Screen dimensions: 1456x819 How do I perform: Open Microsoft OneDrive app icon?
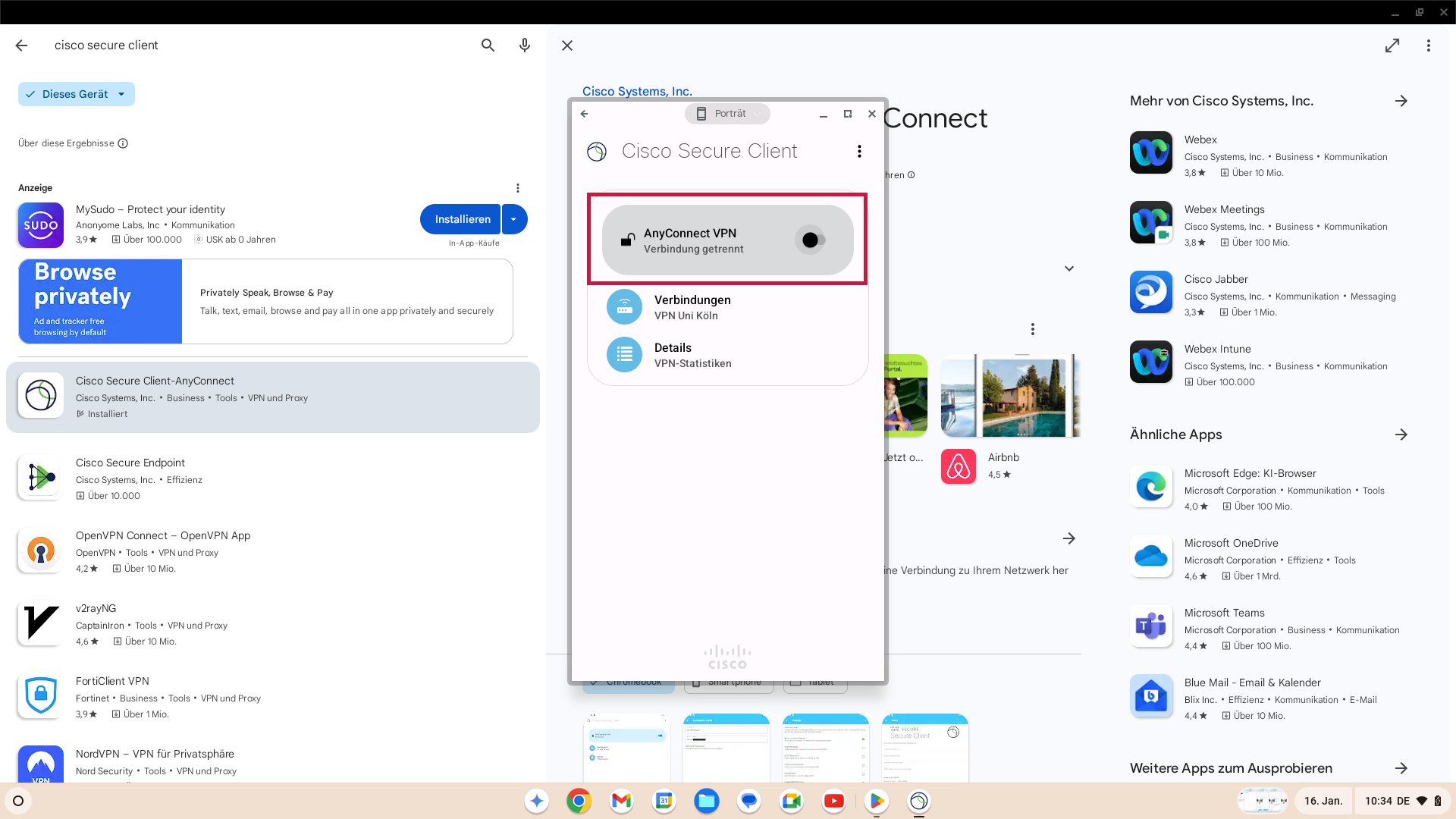pyautogui.click(x=1151, y=556)
